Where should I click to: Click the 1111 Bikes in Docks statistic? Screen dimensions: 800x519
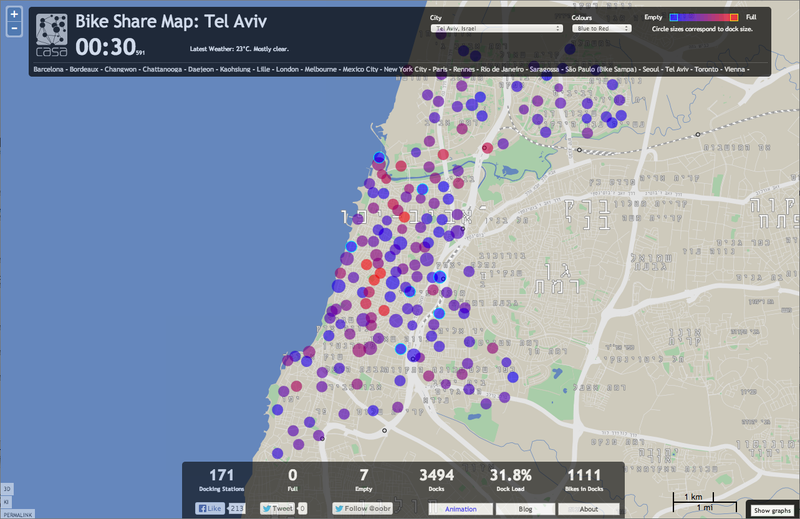click(584, 480)
